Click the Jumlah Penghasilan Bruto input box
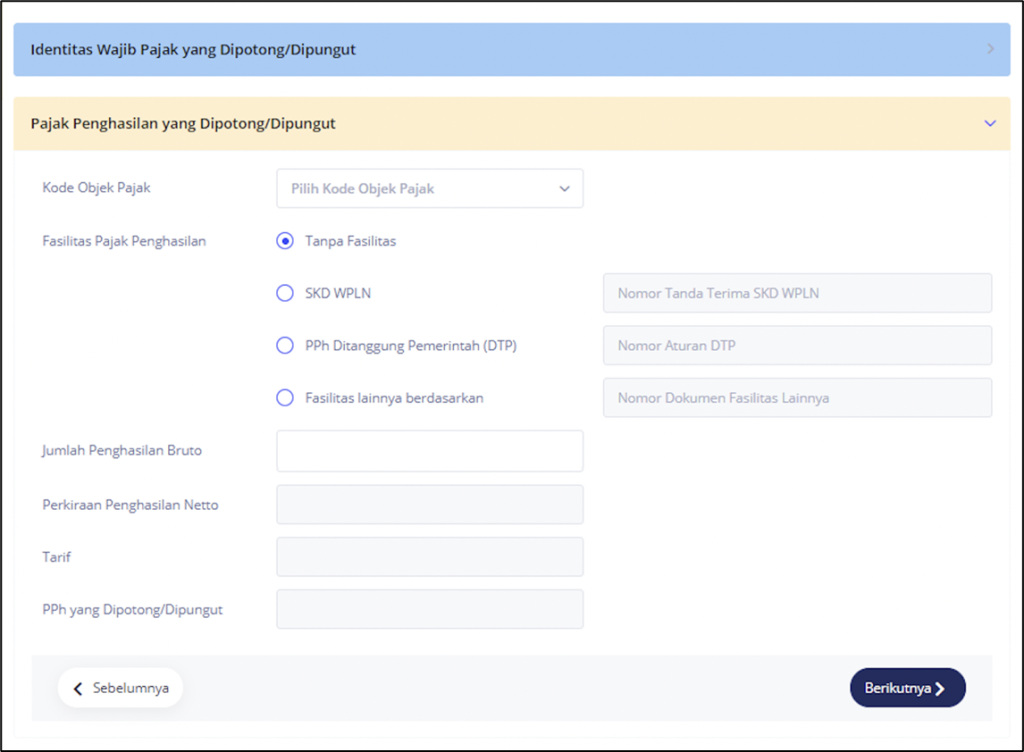The width and height of the screenshot is (1024, 752). (x=429, y=451)
